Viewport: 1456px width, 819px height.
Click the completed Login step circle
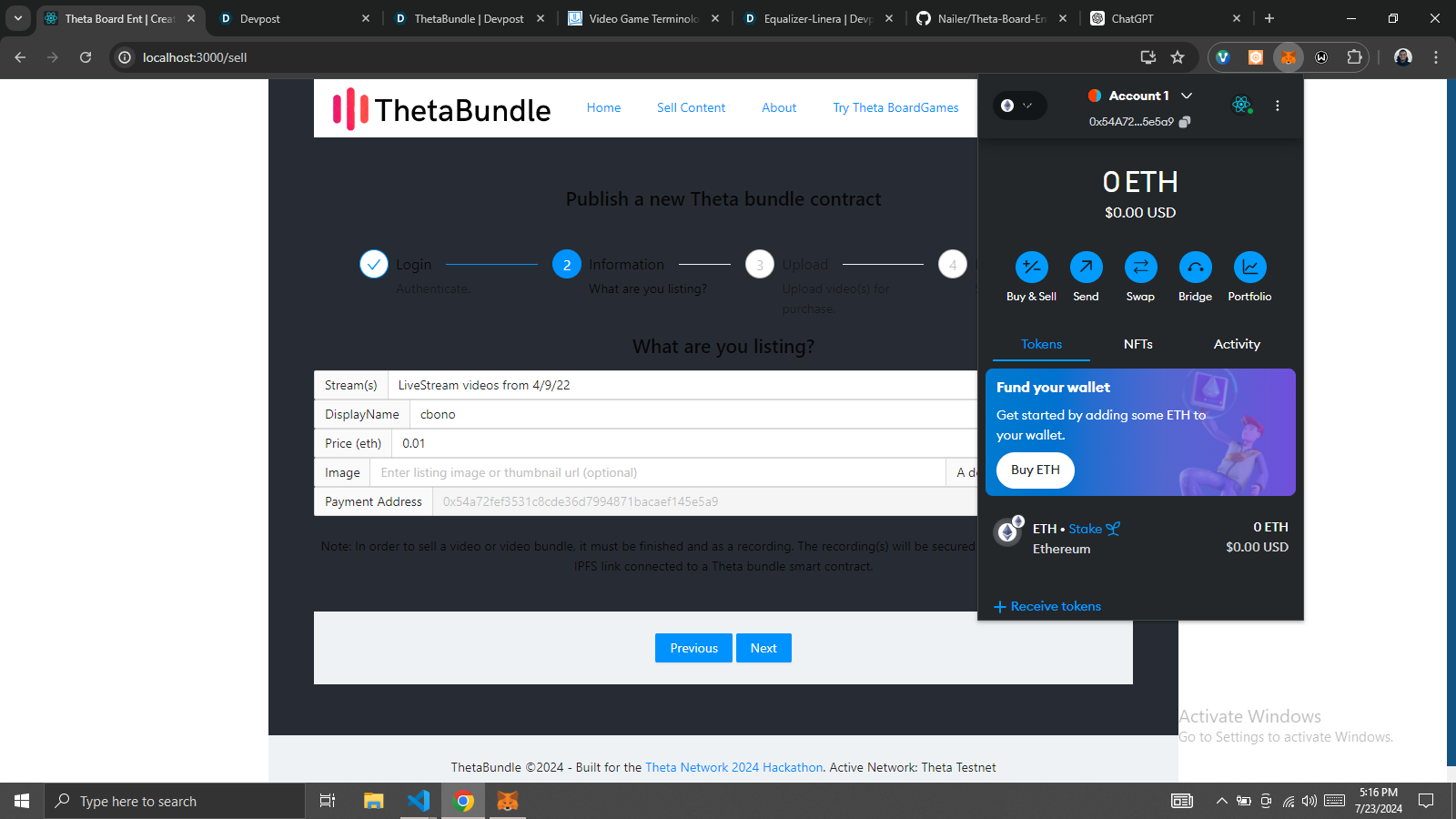[x=374, y=264]
